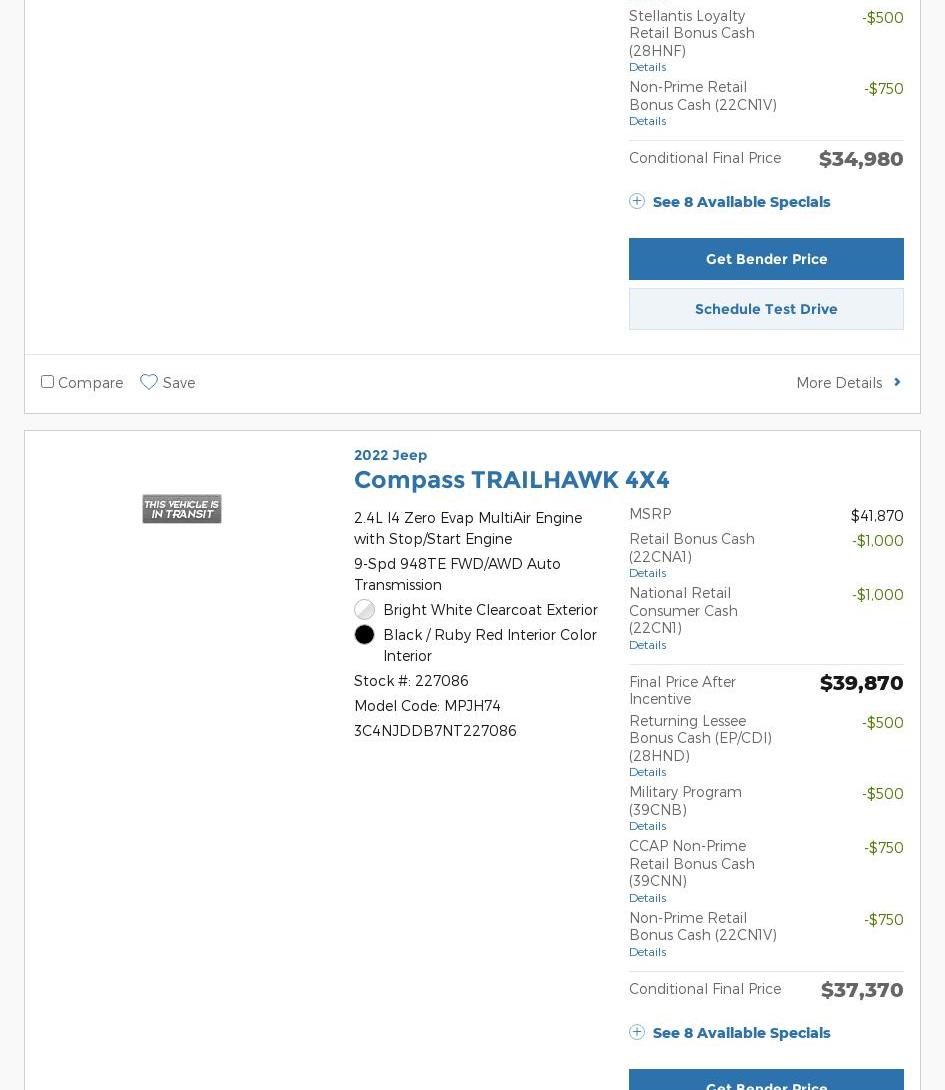Click the 2022 Jeep heading link
Image resolution: width=945 pixels, height=1090 pixels.
[x=390, y=455]
